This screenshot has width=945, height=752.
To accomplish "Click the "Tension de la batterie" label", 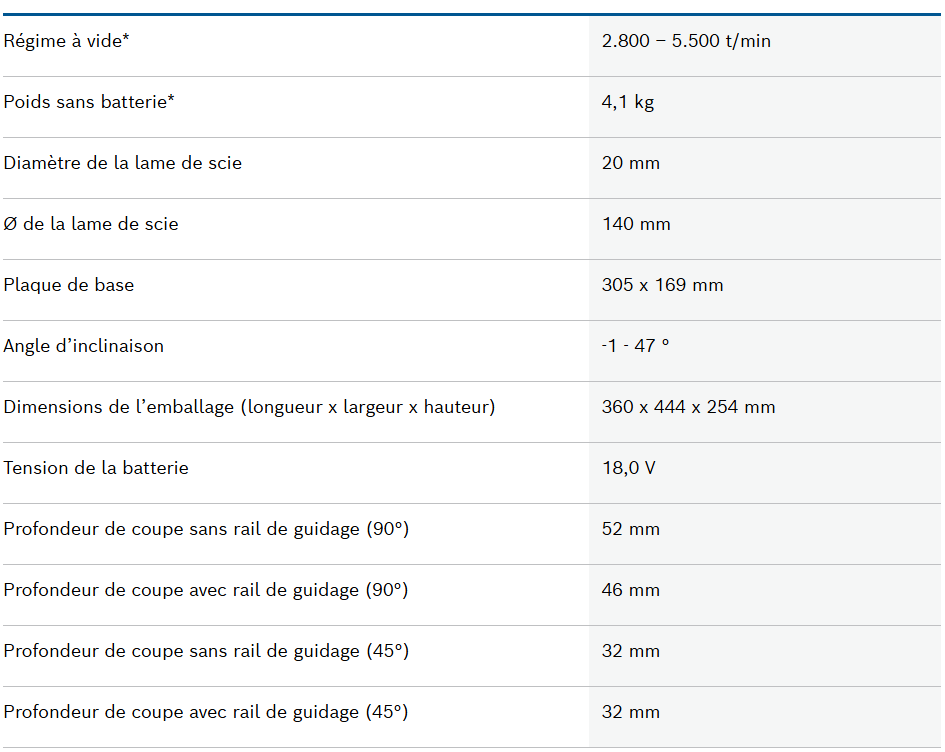I will click(x=96, y=468).
